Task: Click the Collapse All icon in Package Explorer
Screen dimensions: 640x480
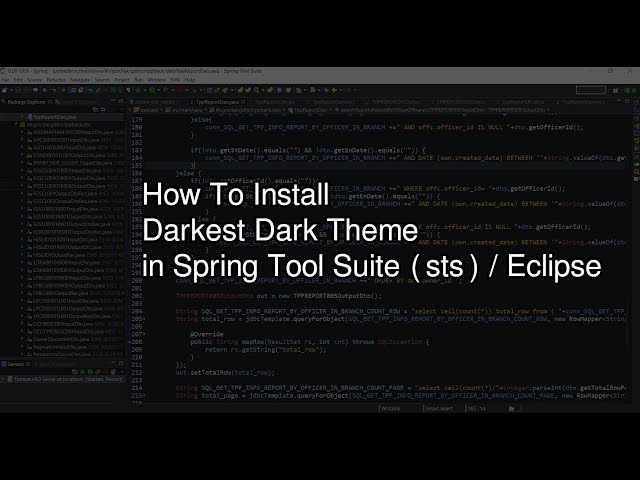Action: pyautogui.click(x=95, y=109)
